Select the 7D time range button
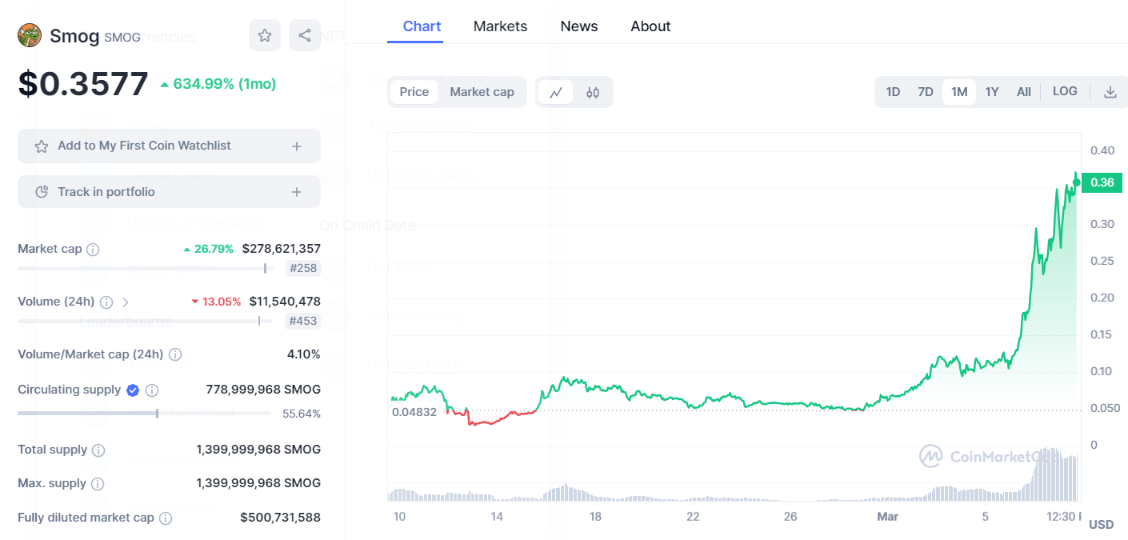1128x540 pixels. click(x=926, y=92)
